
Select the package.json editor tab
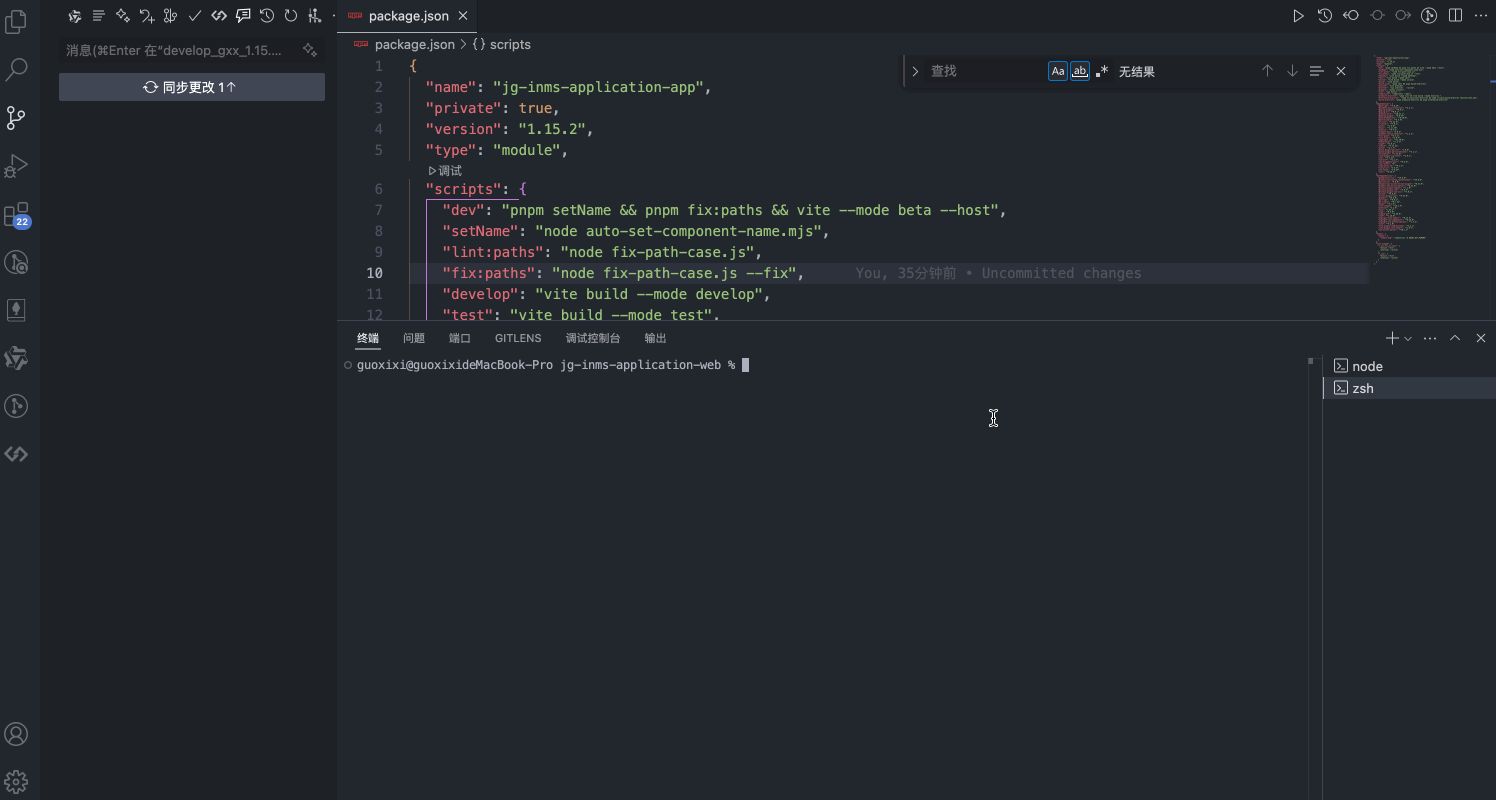408,16
